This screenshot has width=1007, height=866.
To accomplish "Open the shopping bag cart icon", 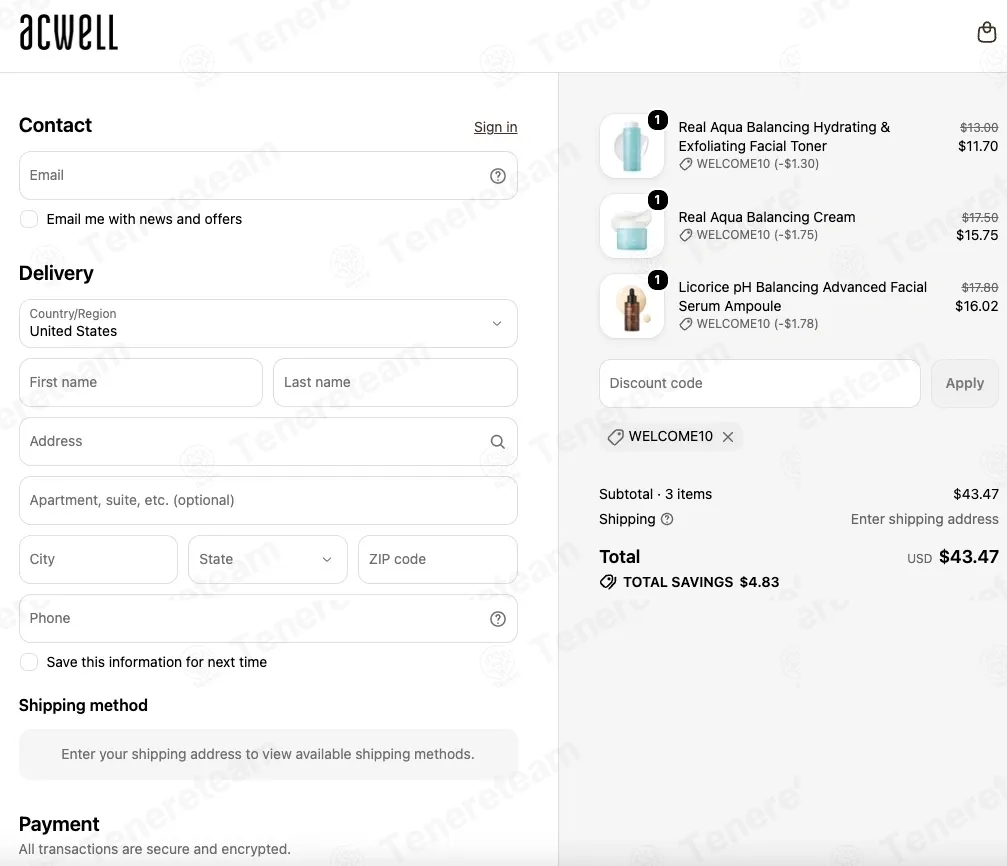I will click(x=986, y=31).
